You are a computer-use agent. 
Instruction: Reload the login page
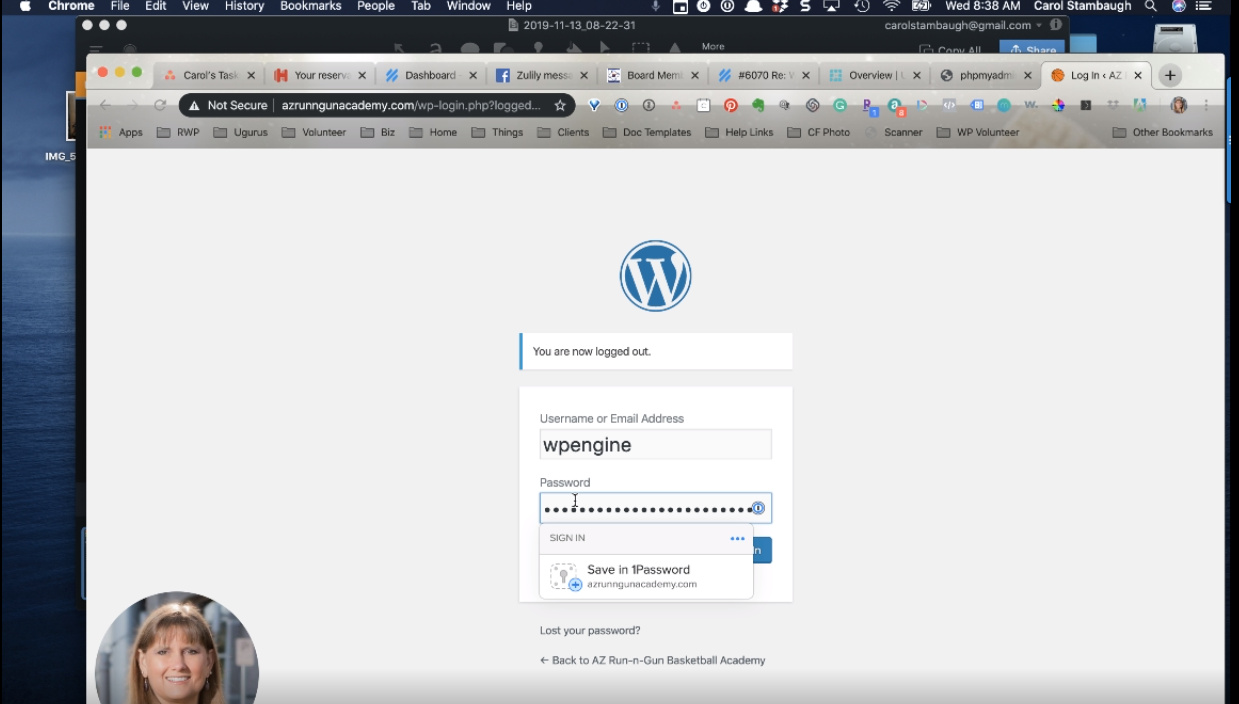(160, 105)
